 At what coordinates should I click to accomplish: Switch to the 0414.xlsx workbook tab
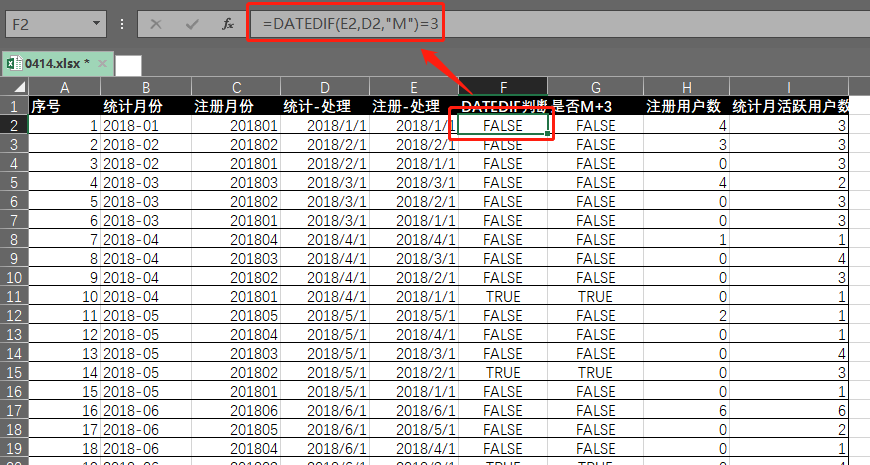(58, 63)
